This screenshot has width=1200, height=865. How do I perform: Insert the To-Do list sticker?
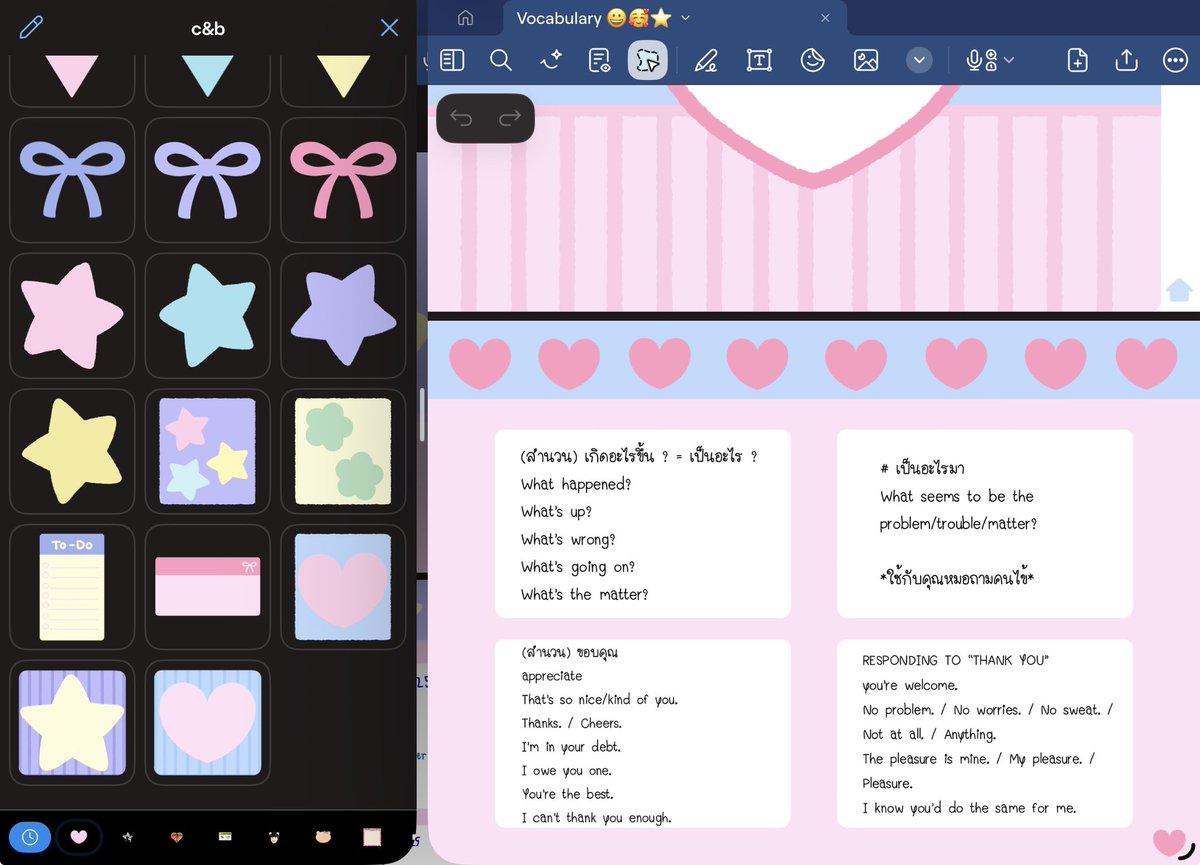click(72, 587)
